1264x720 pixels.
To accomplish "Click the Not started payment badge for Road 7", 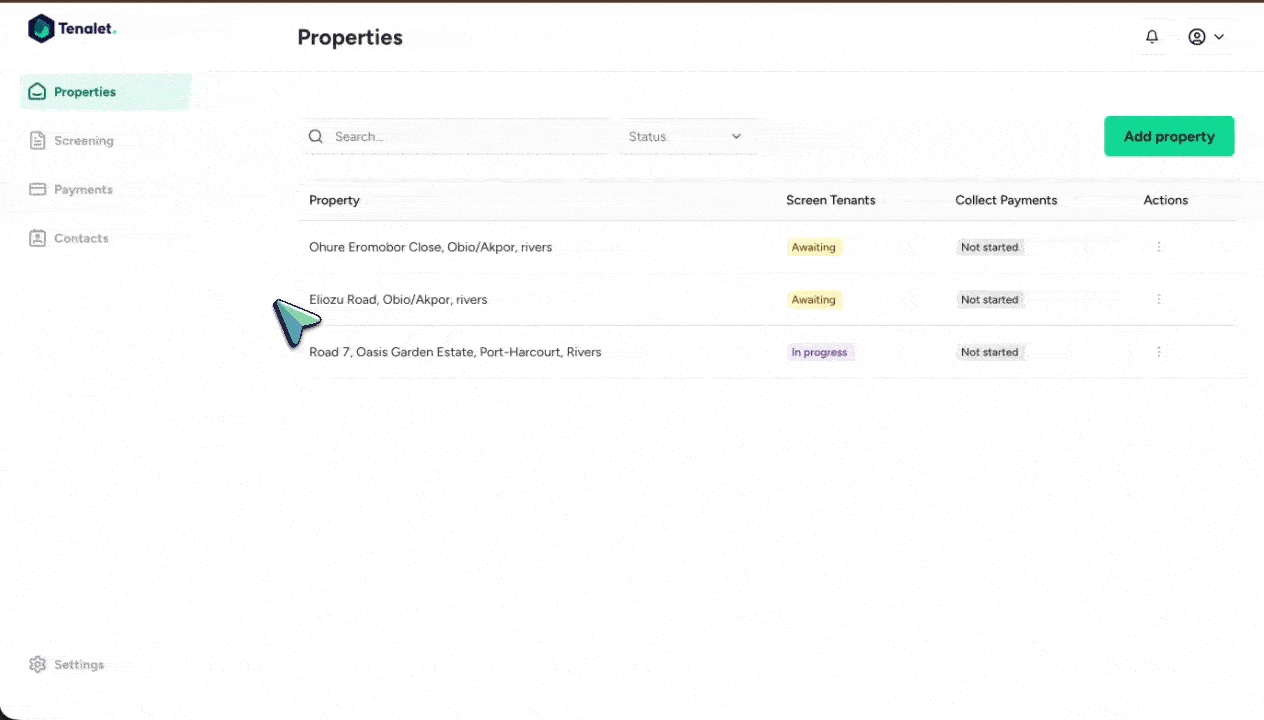I will tap(989, 351).
